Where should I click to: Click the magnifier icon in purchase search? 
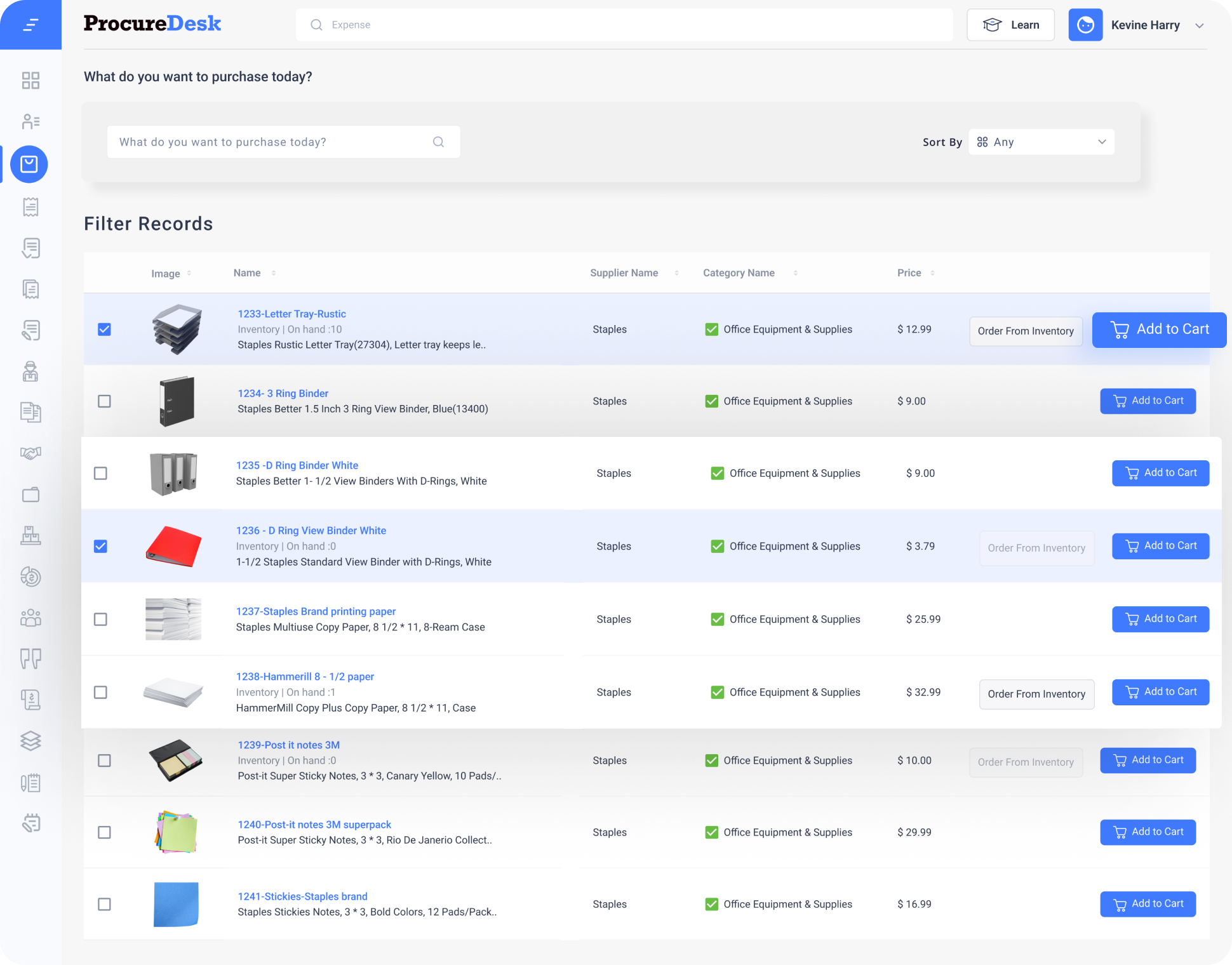[438, 142]
